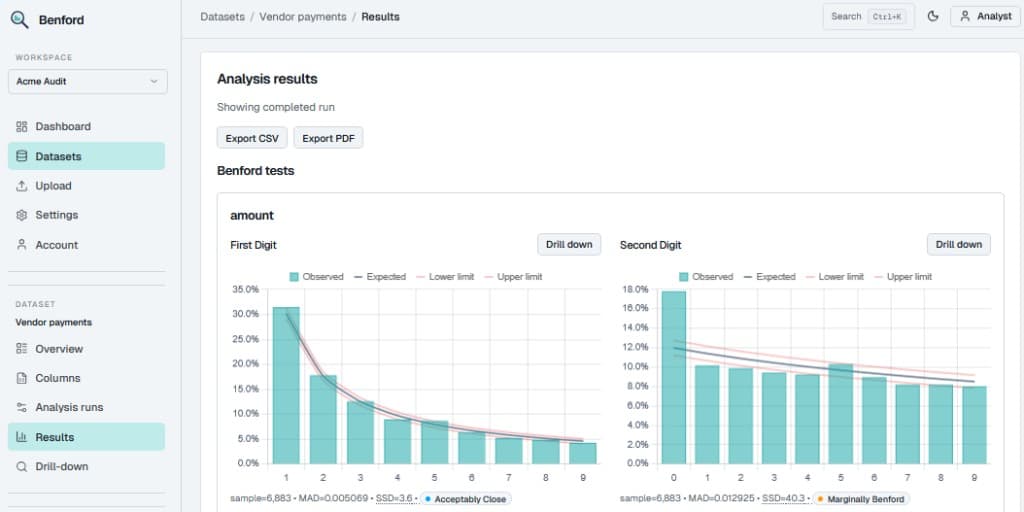1024x512 pixels.
Task: Open the Acme Audit workspace dropdown
Action: click(x=88, y=82)
